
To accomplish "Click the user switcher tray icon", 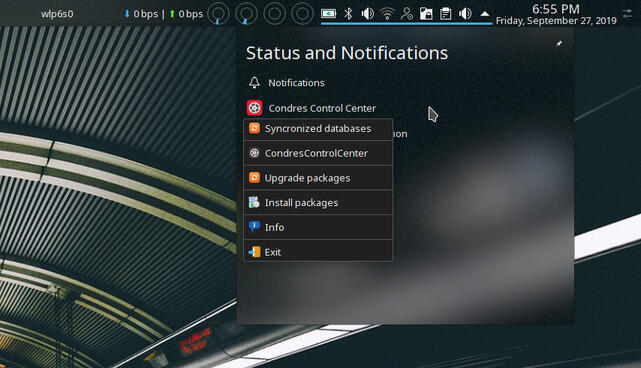I will [406, 14].
